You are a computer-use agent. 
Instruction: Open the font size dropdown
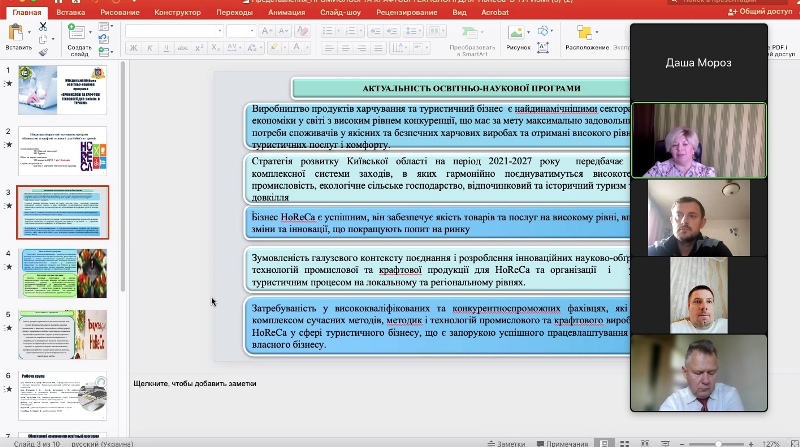(241, 31)
